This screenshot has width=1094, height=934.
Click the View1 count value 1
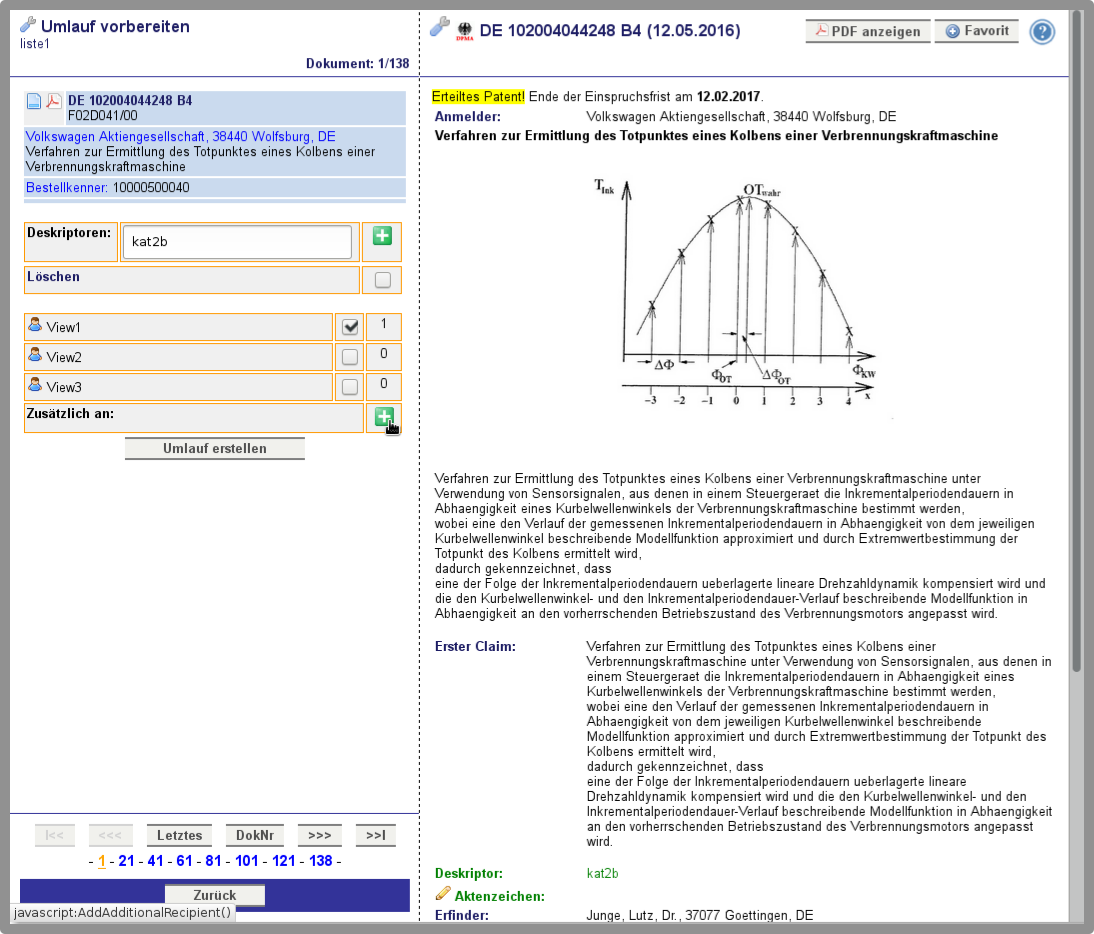click(384, 324)
